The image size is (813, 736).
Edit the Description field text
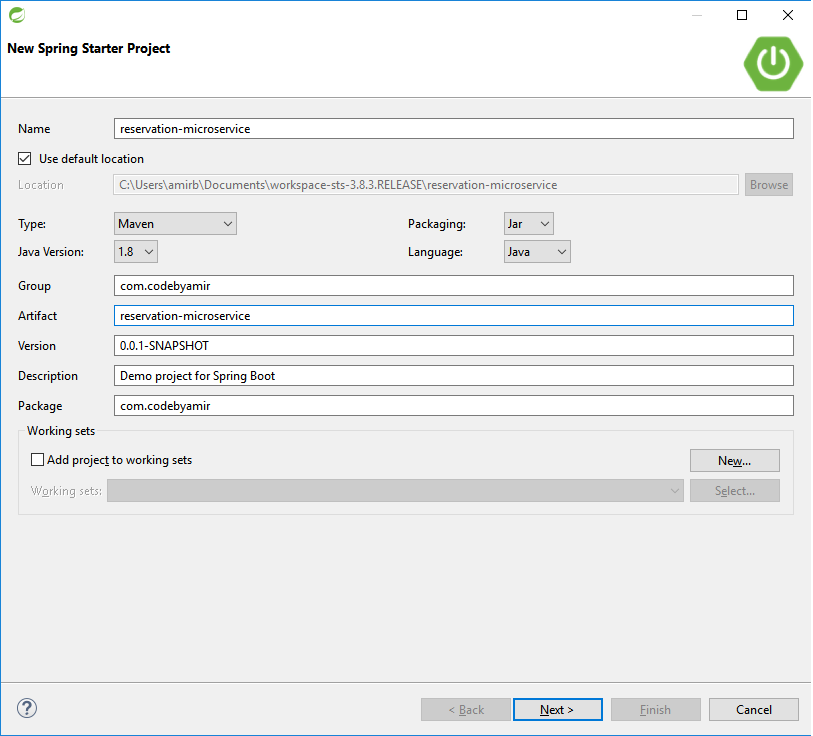point(453,375)
